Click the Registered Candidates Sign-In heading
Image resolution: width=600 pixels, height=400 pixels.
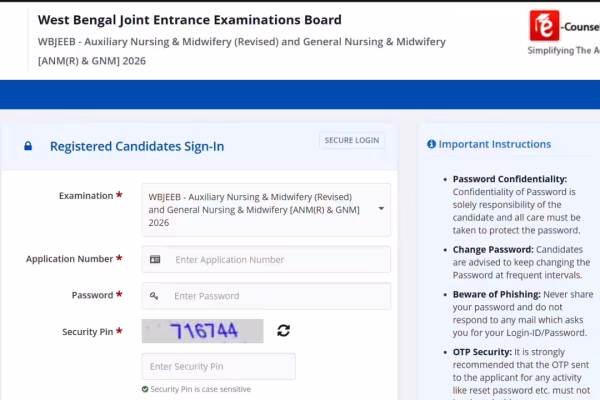click(x=137, y=146)
